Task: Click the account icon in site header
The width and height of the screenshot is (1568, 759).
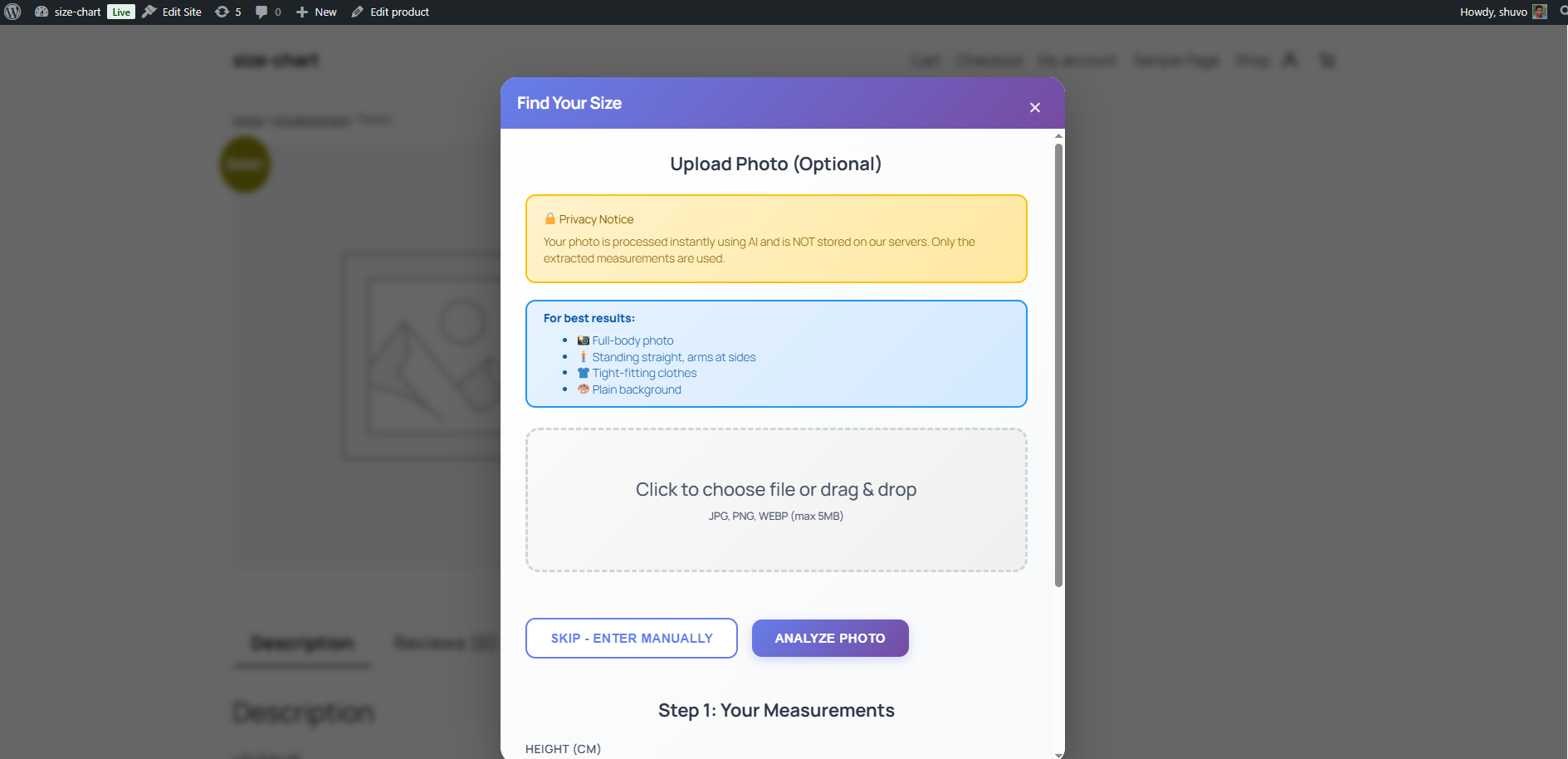Action: 1290,60
